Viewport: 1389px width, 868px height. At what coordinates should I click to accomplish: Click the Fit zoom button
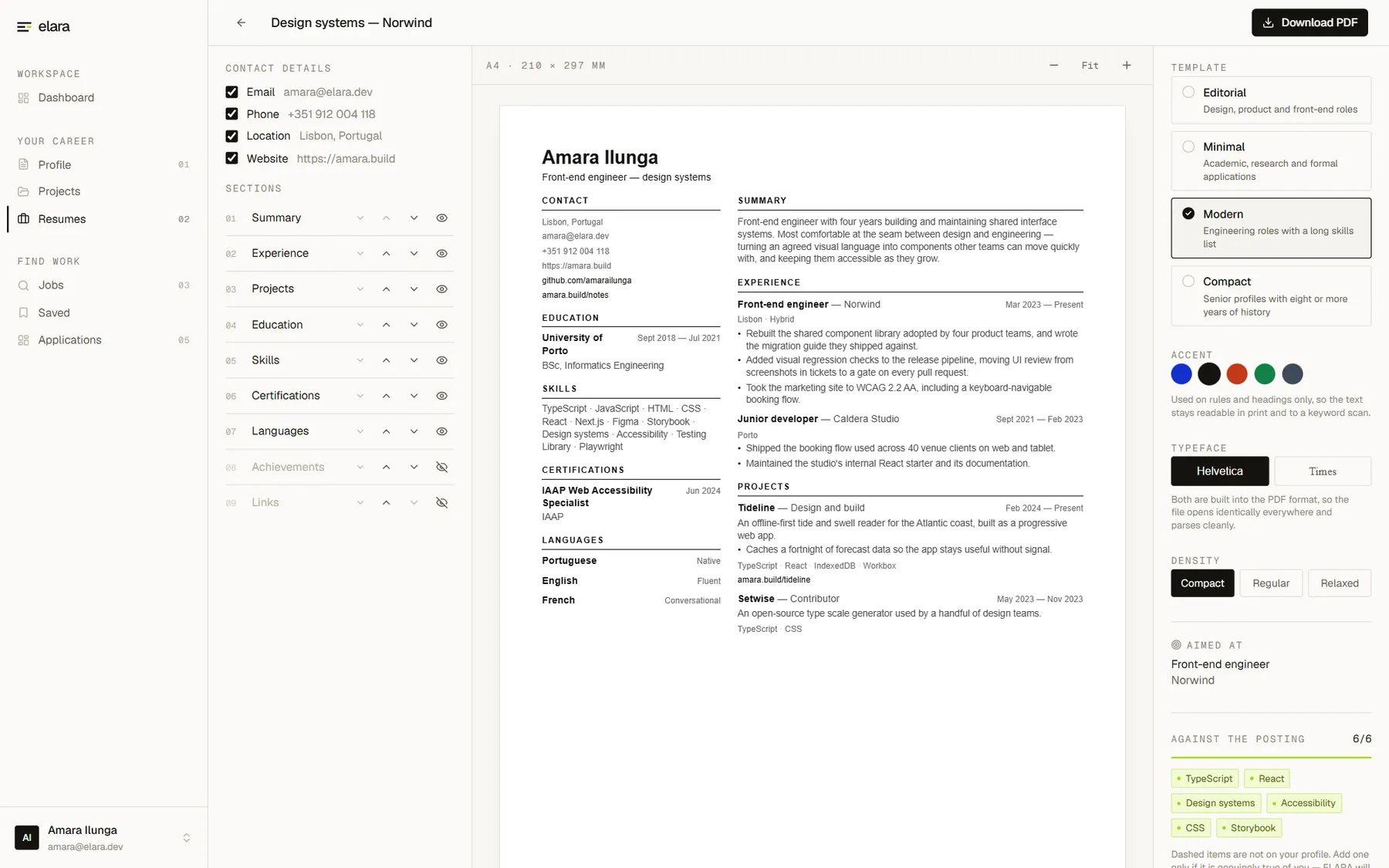[1090, 66]
